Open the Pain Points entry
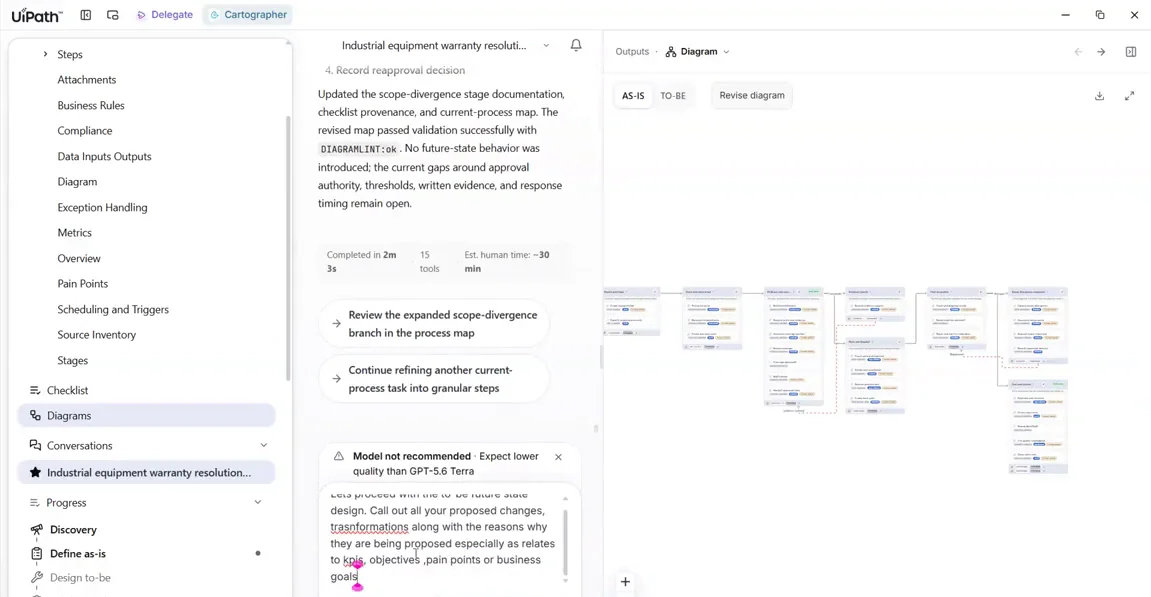Viewport: 1151px width, 597px height. 83,283
